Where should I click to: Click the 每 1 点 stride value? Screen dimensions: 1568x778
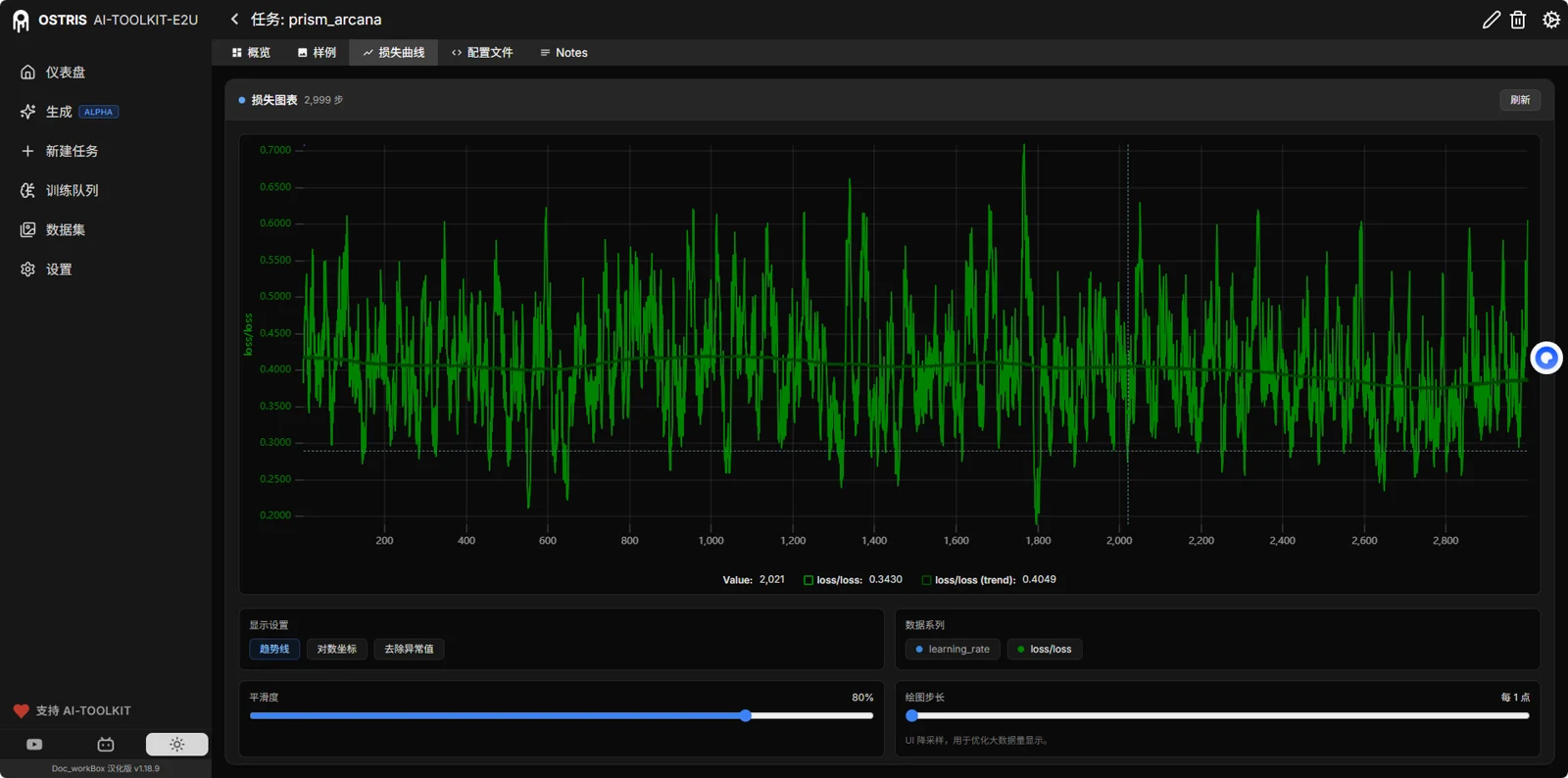pos(1515,698)
